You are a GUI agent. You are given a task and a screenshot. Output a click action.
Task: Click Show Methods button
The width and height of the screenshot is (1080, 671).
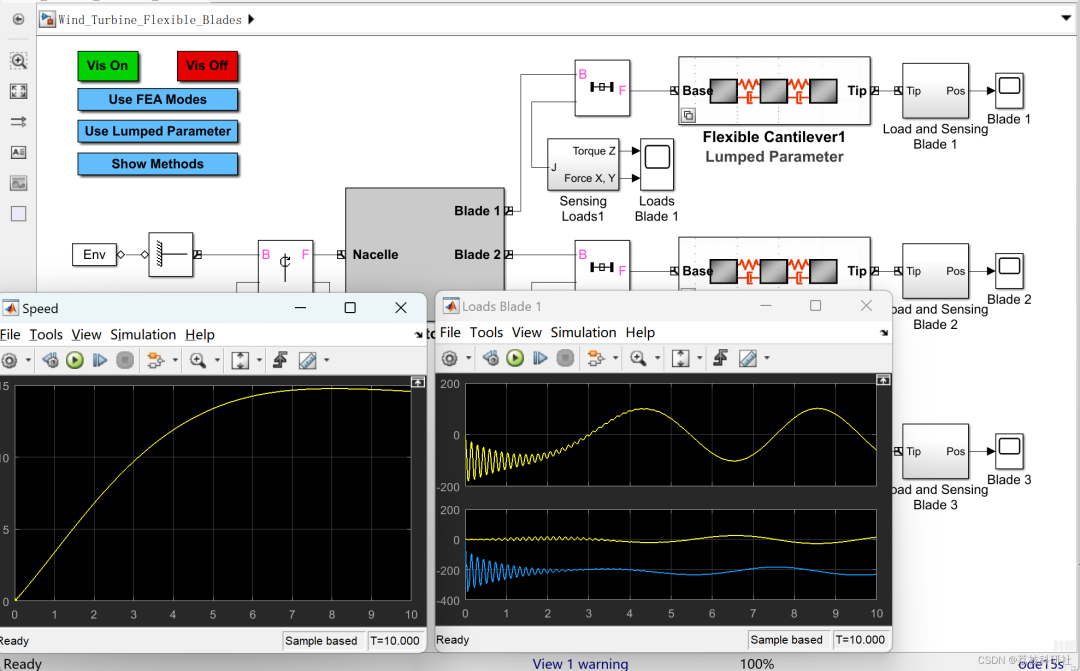[x=158, y=164]
